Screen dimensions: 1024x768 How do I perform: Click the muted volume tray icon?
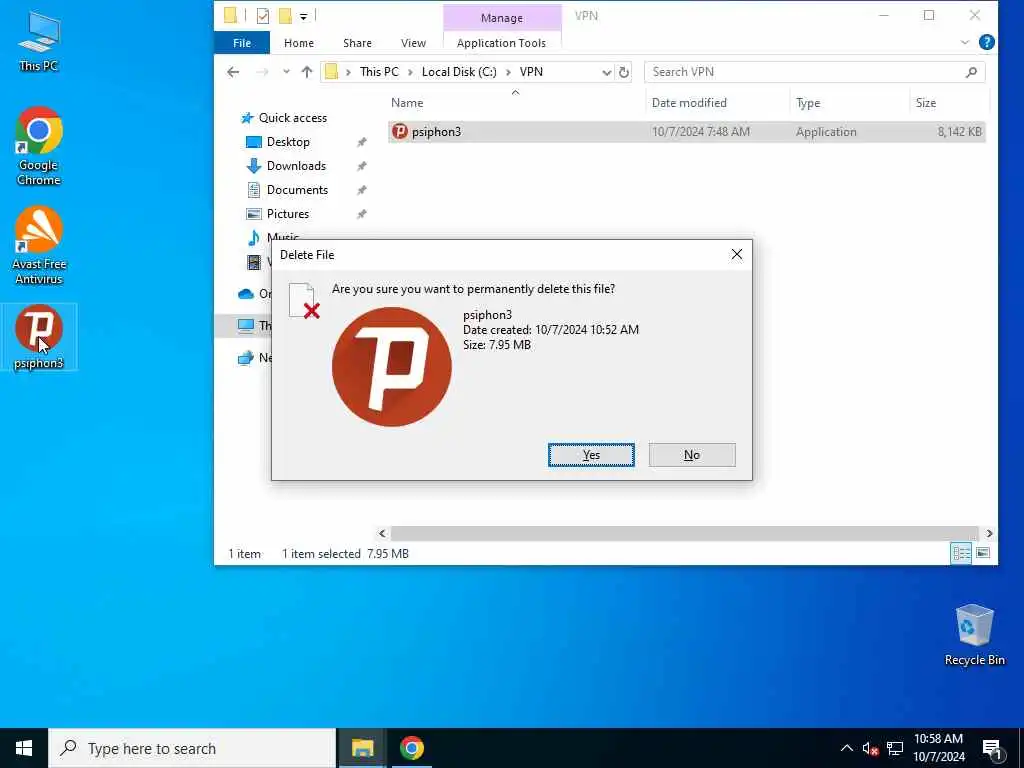[870, 748]
